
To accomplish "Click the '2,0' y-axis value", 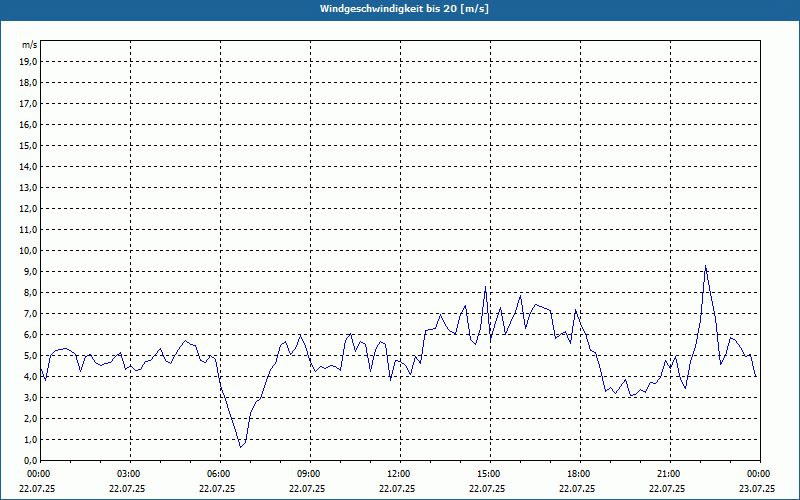I will coord(31,418).
